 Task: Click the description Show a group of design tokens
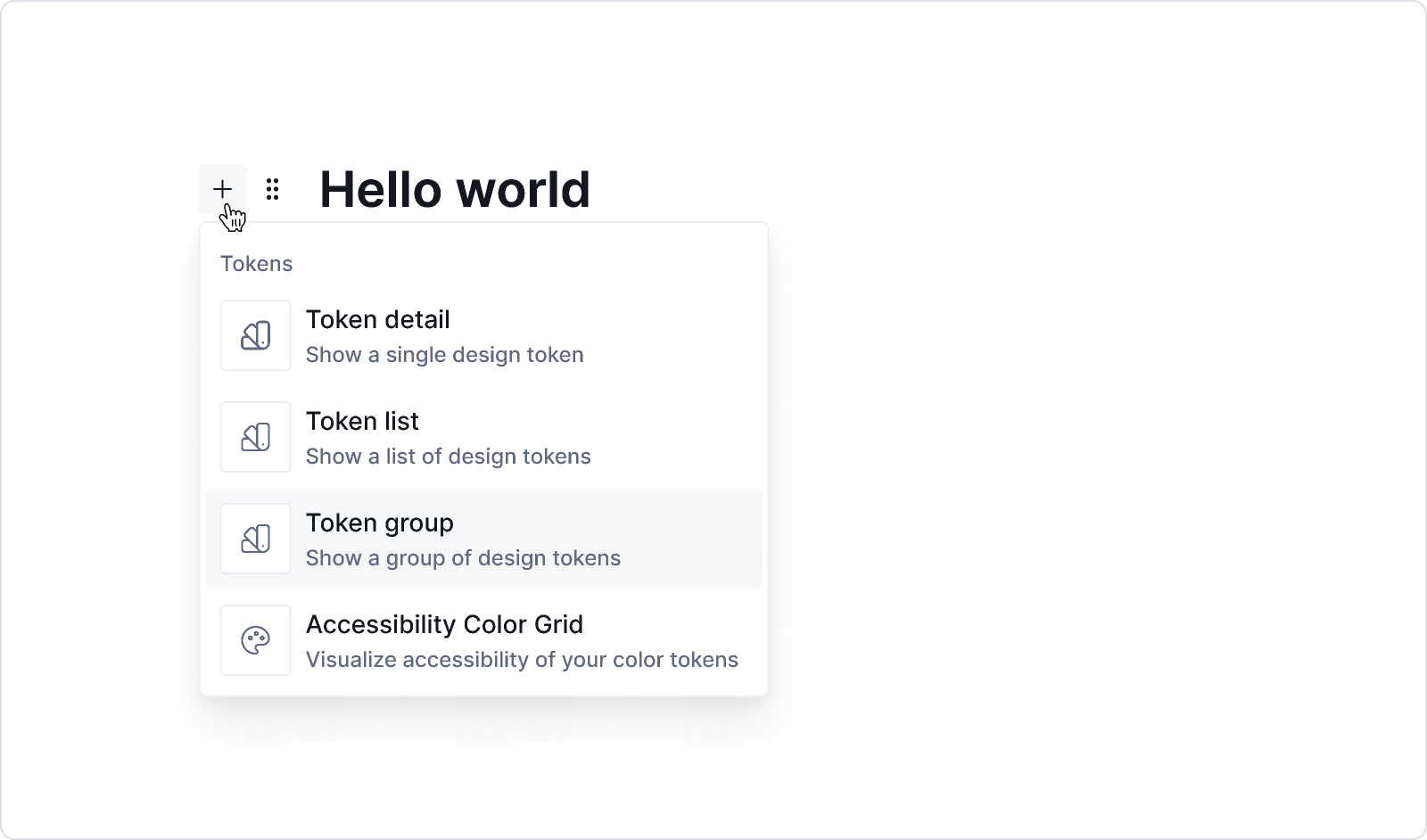click(463, 557)
